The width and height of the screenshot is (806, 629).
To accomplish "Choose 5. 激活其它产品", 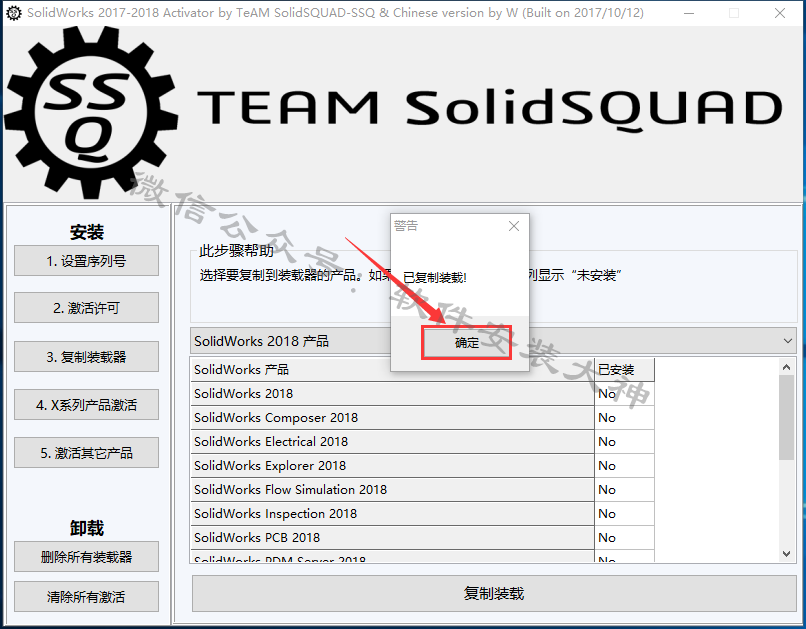I will [x=86, y=453].
